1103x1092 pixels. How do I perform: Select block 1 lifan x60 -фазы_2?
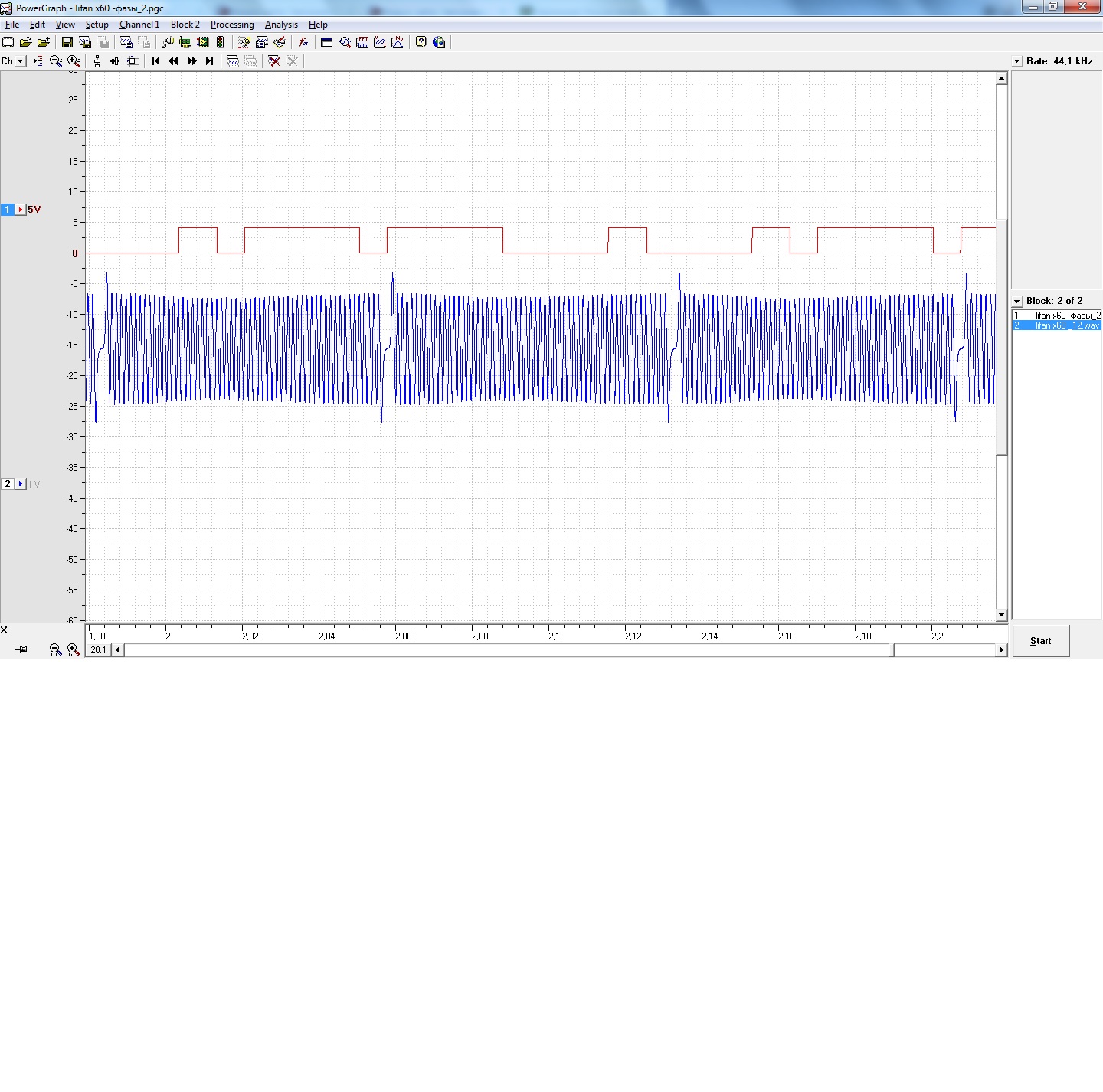pyautogui.click(x=1057, y=316)
